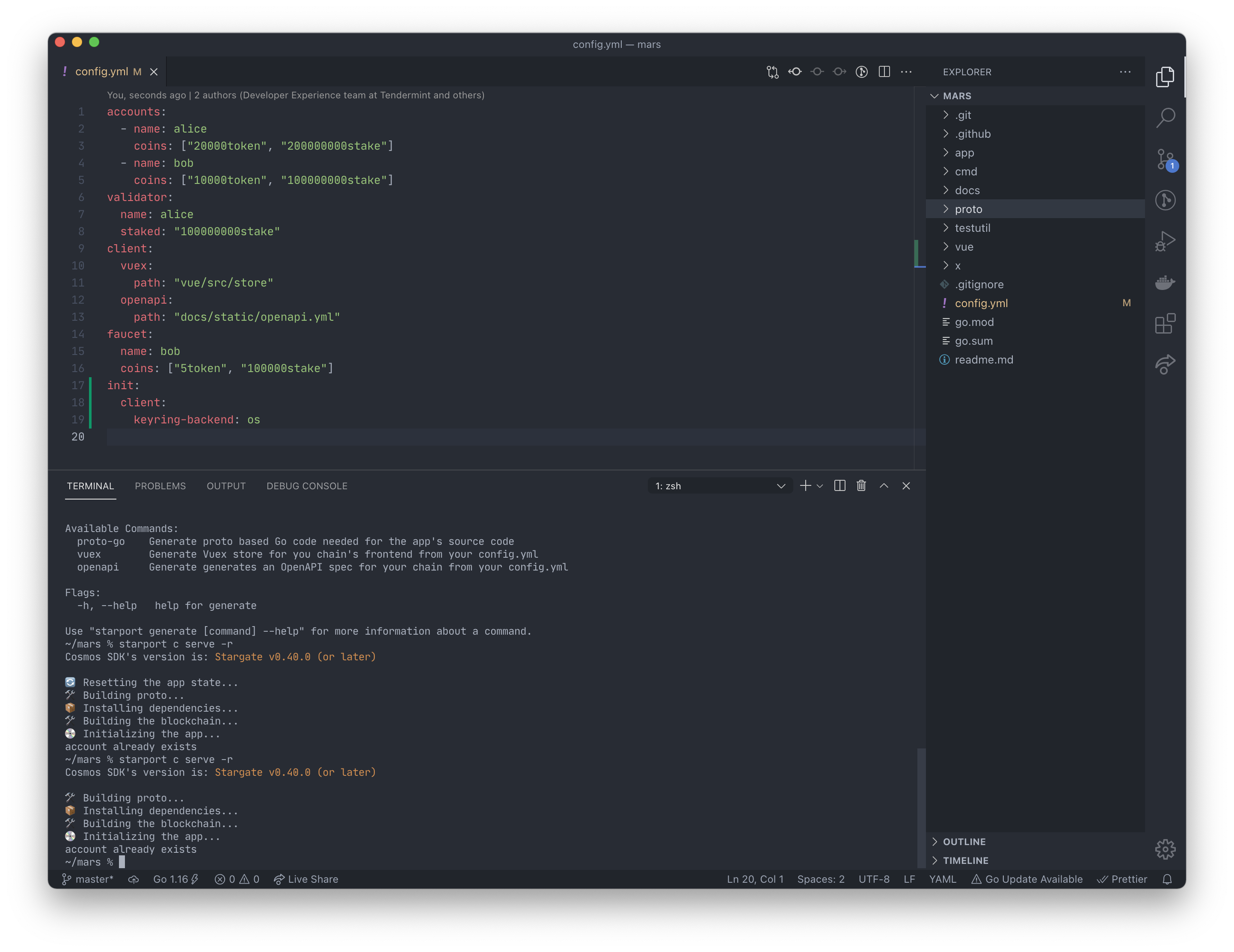Open the Search view in activity bar
Viewport: 1234px width, 952px height.
point(1165,118)
